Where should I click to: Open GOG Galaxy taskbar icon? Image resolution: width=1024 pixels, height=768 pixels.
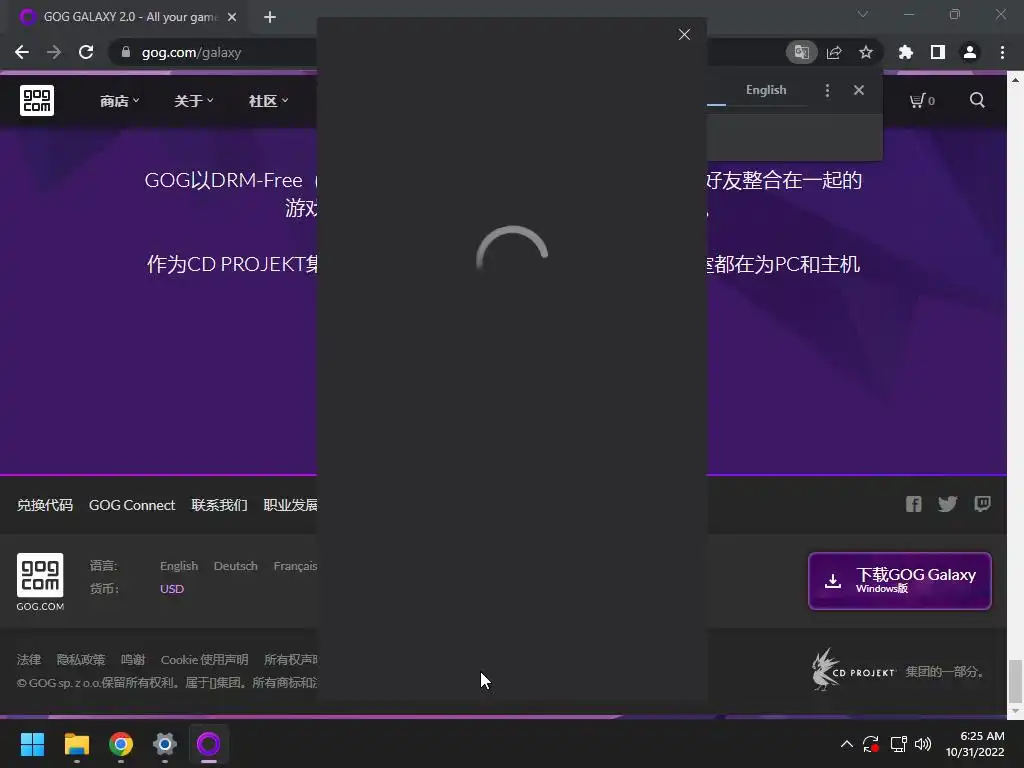click(209, 744)
